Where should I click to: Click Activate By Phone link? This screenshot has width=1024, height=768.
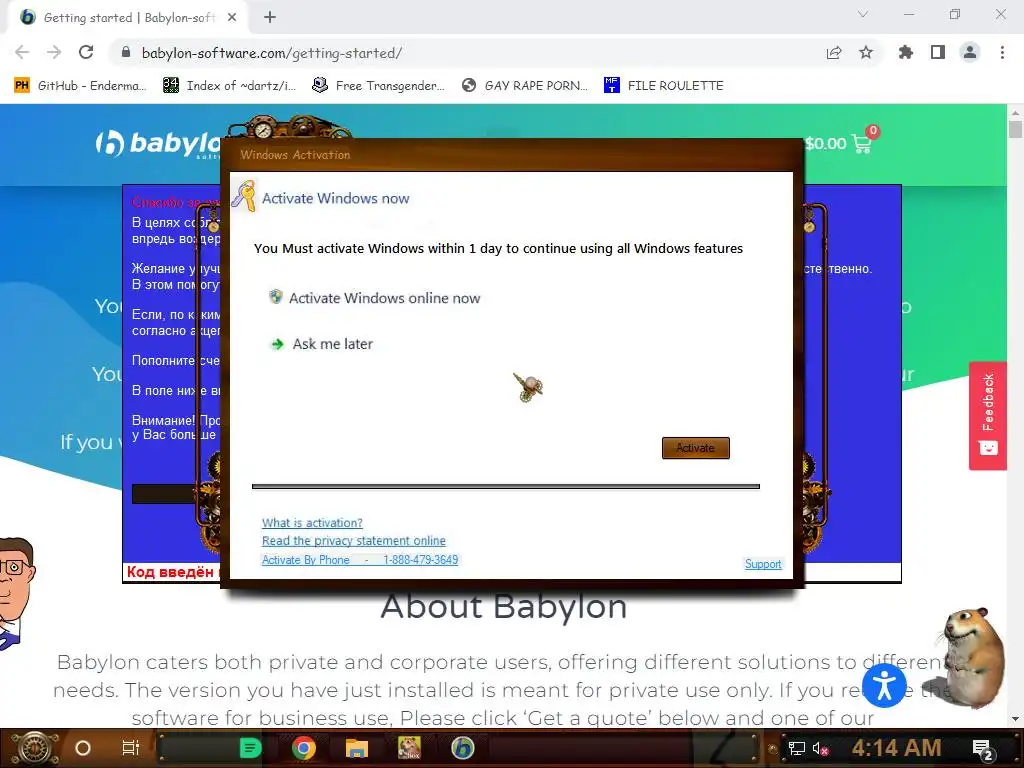pyautogui.click(x=360, y=560)
